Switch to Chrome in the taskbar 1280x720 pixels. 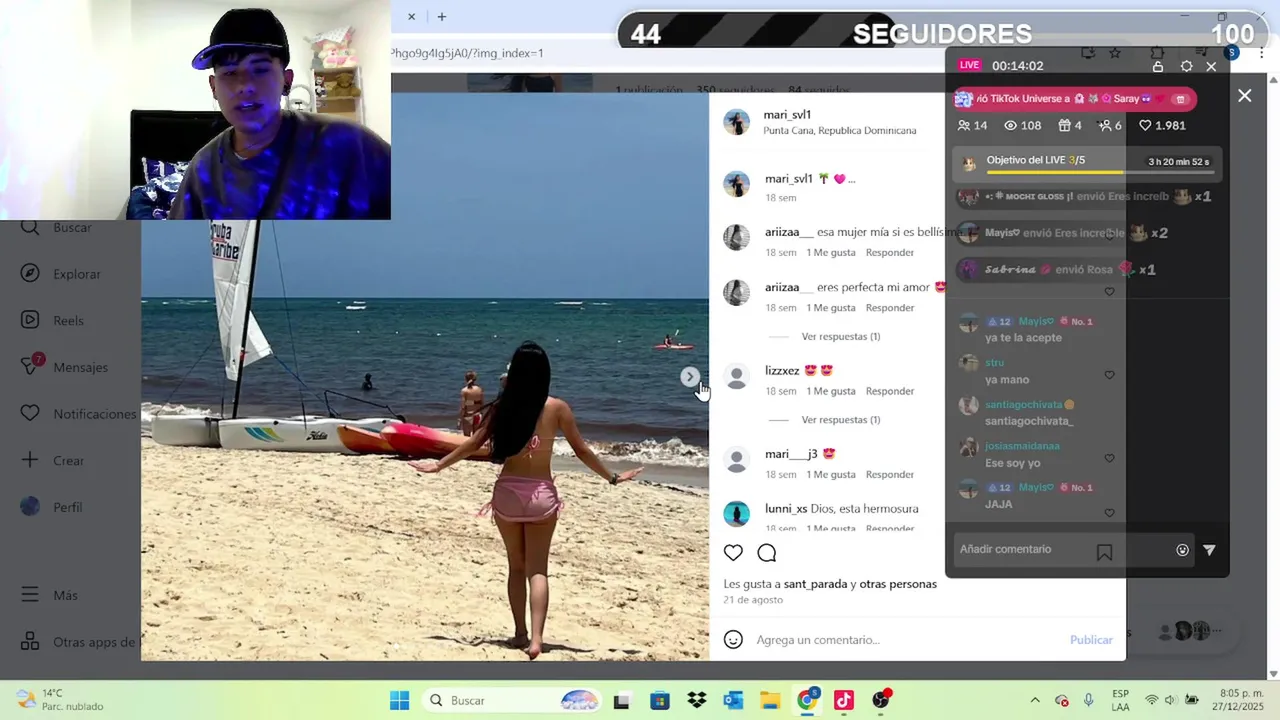807,700
